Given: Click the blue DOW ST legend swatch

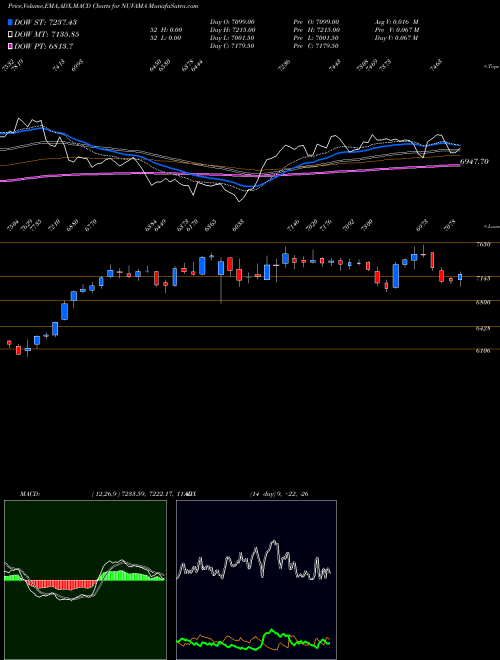Looking at the screenshot, I should (x=10, y=22).
